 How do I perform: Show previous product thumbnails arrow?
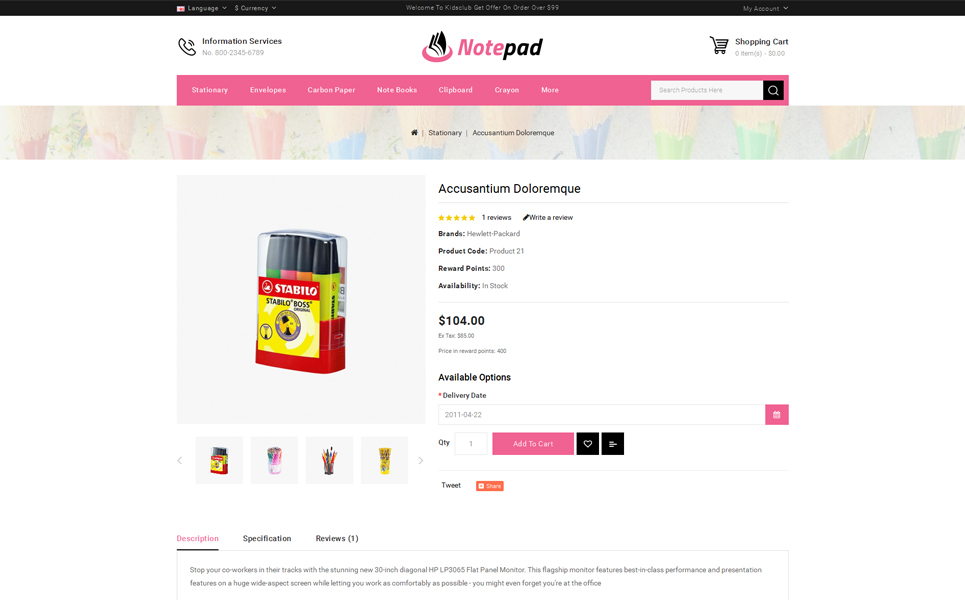(x=180, y=460)
